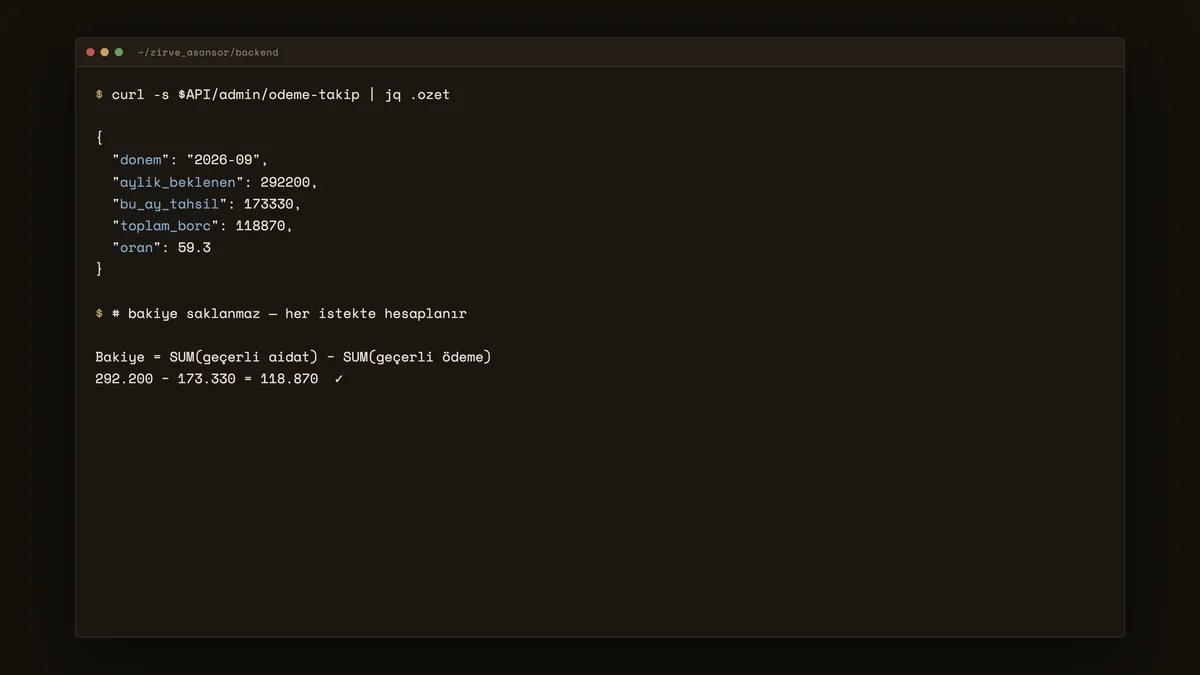Click the "oran" key

137,248
